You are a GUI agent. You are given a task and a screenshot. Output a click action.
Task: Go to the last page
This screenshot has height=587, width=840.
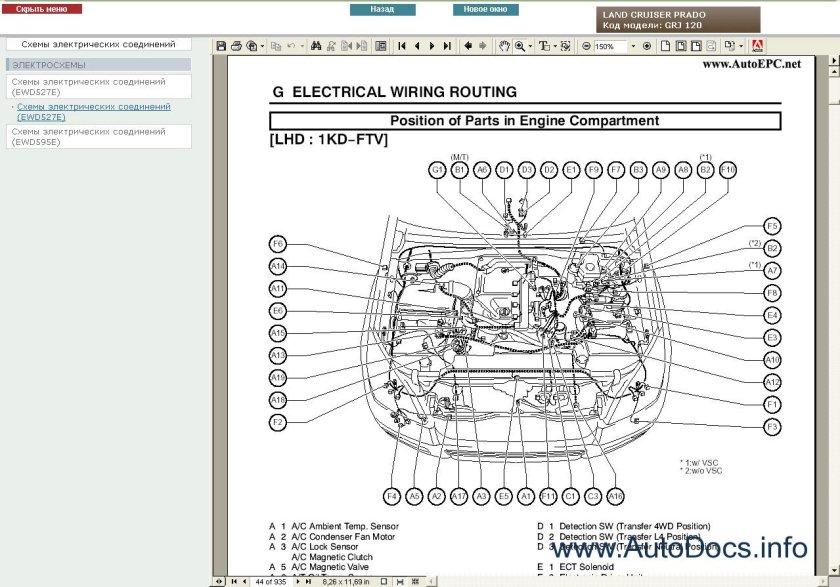(x=446, y=46)
